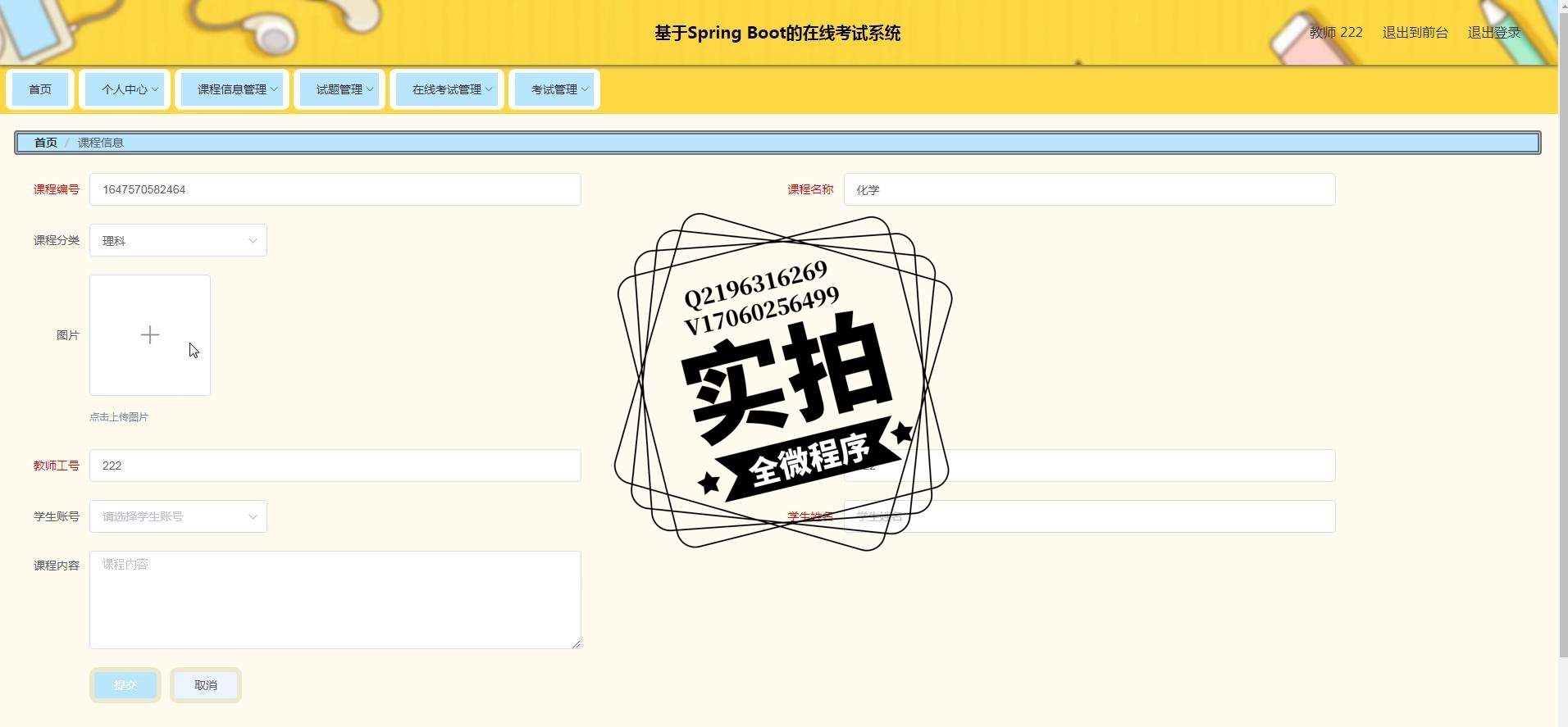Click 教师 222 user label

click(x=1336, y=33)
